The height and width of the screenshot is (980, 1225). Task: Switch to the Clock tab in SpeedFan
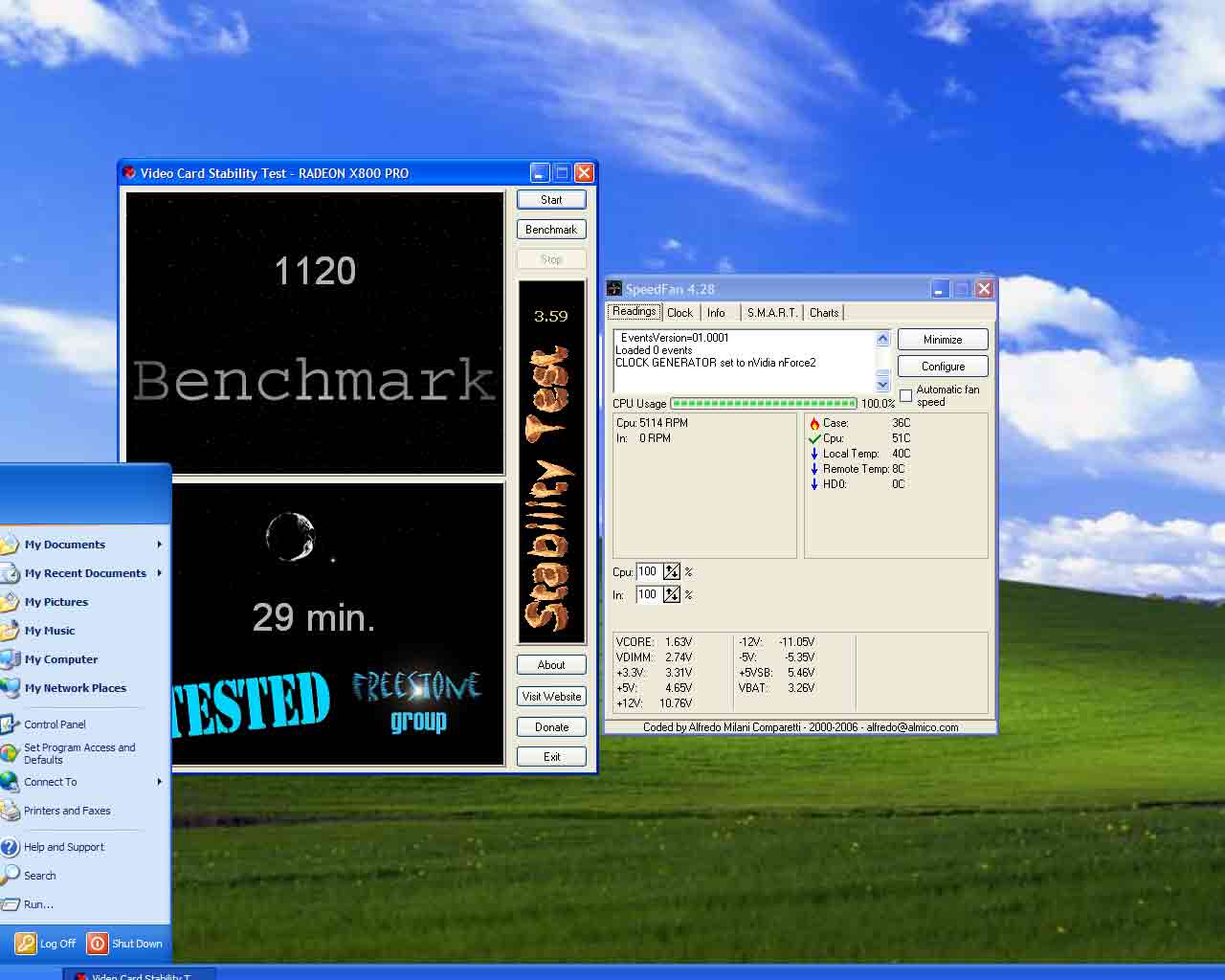tap(679, 313)
